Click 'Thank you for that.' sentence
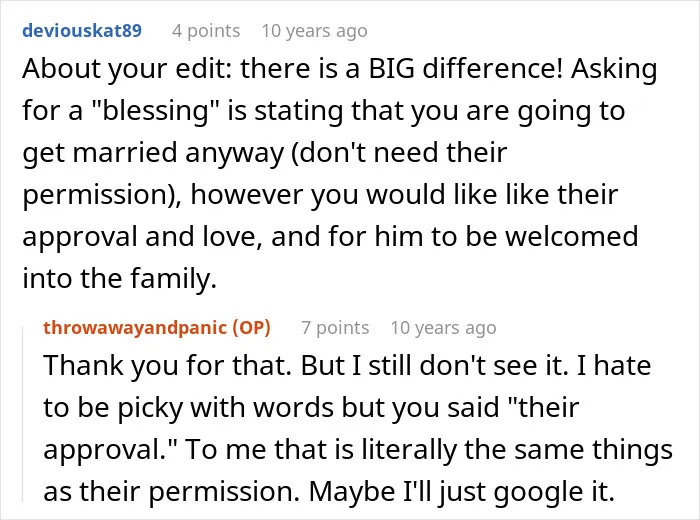The width and height of the screenshot is (700, 520). 168,366
